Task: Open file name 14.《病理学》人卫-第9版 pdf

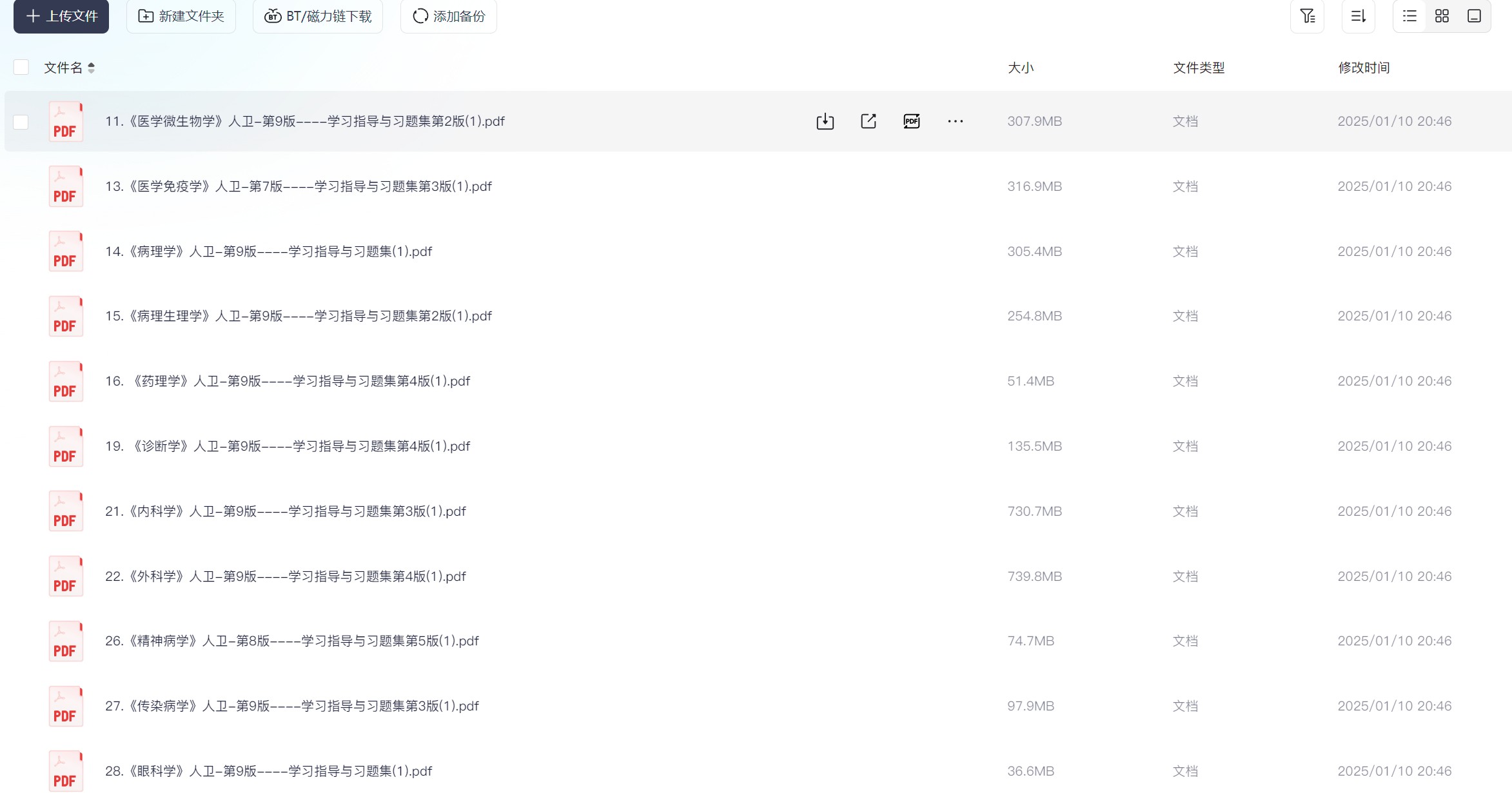Action: pos(269,251)
